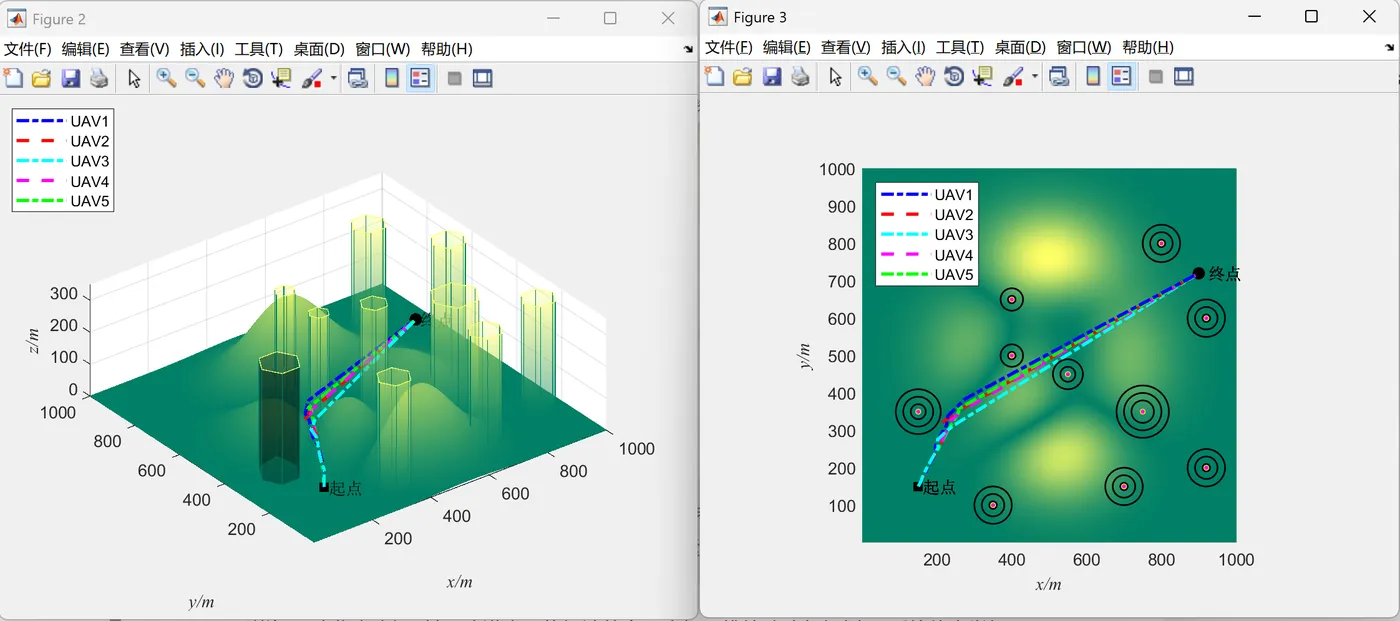Click Print figure icon in Figure 2 toolbar
Screen dimensions: 1400x621
click(99, 78)
